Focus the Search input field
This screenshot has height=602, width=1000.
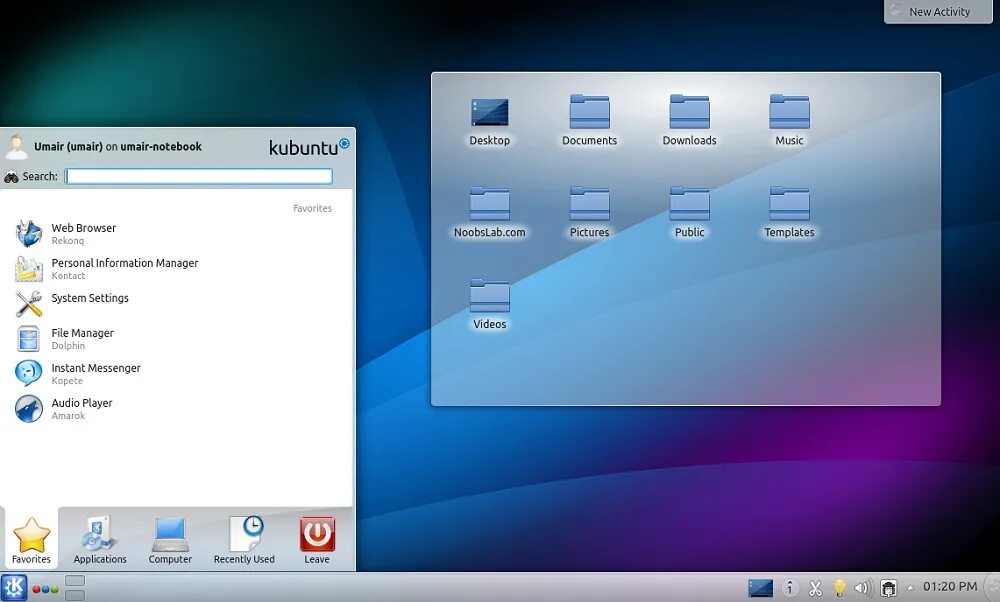coord(198,176)
